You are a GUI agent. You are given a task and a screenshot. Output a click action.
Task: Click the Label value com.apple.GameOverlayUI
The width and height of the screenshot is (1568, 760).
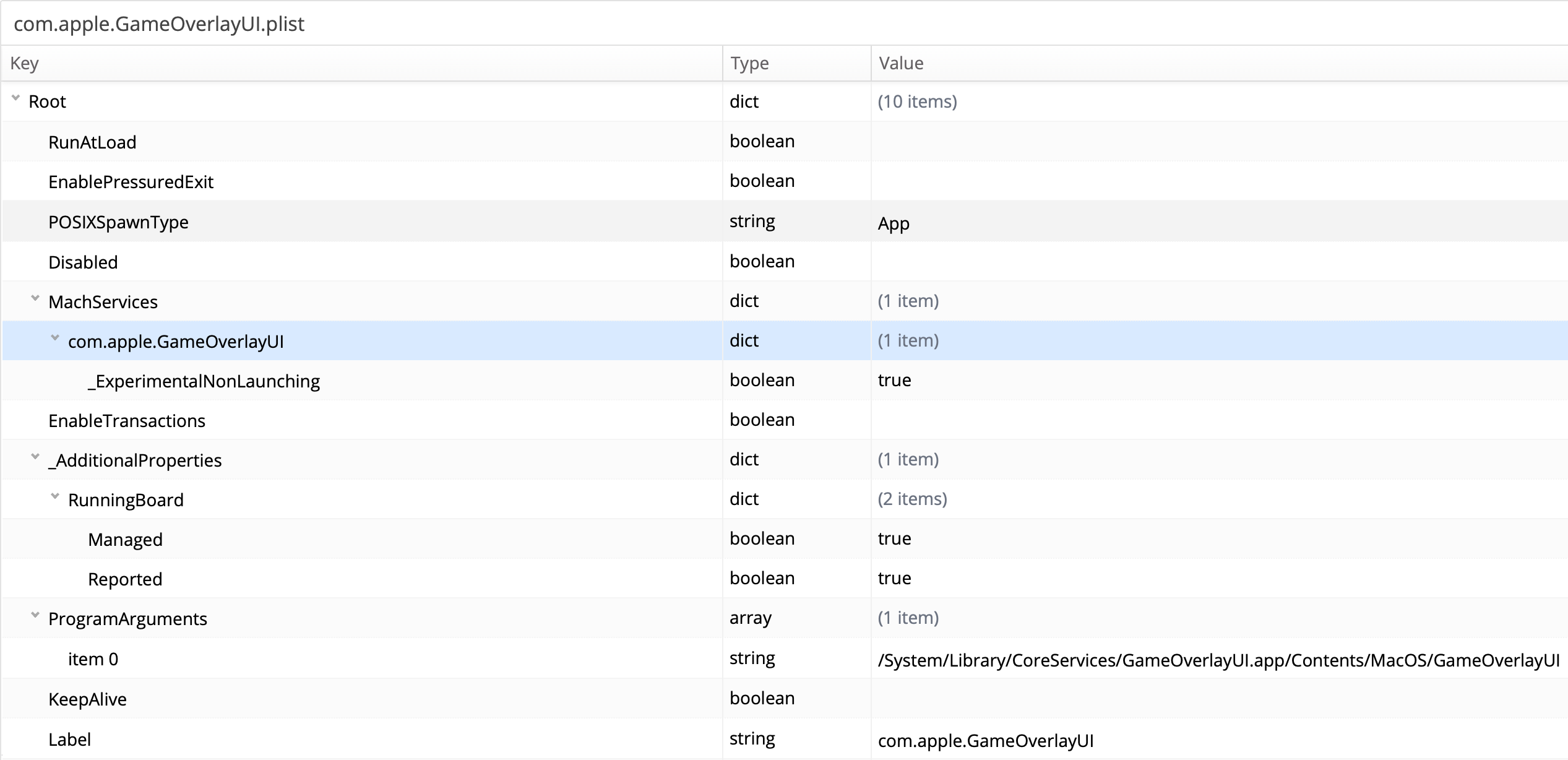(x=986, y=741)
